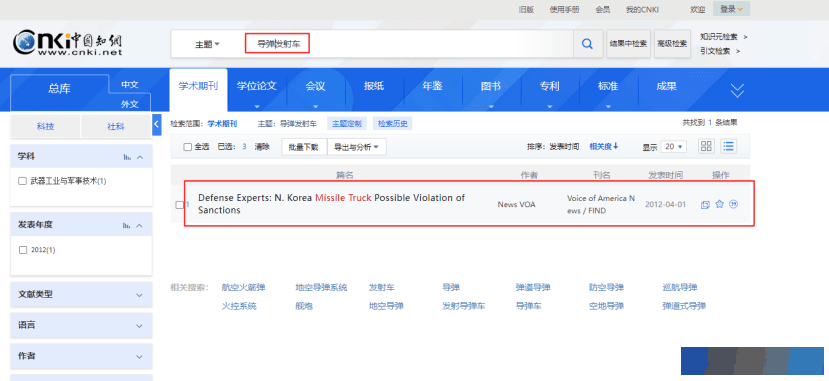Select the 总库 tab
The width and height of the screenshot is (829, 381).
[x=60, y=89]
